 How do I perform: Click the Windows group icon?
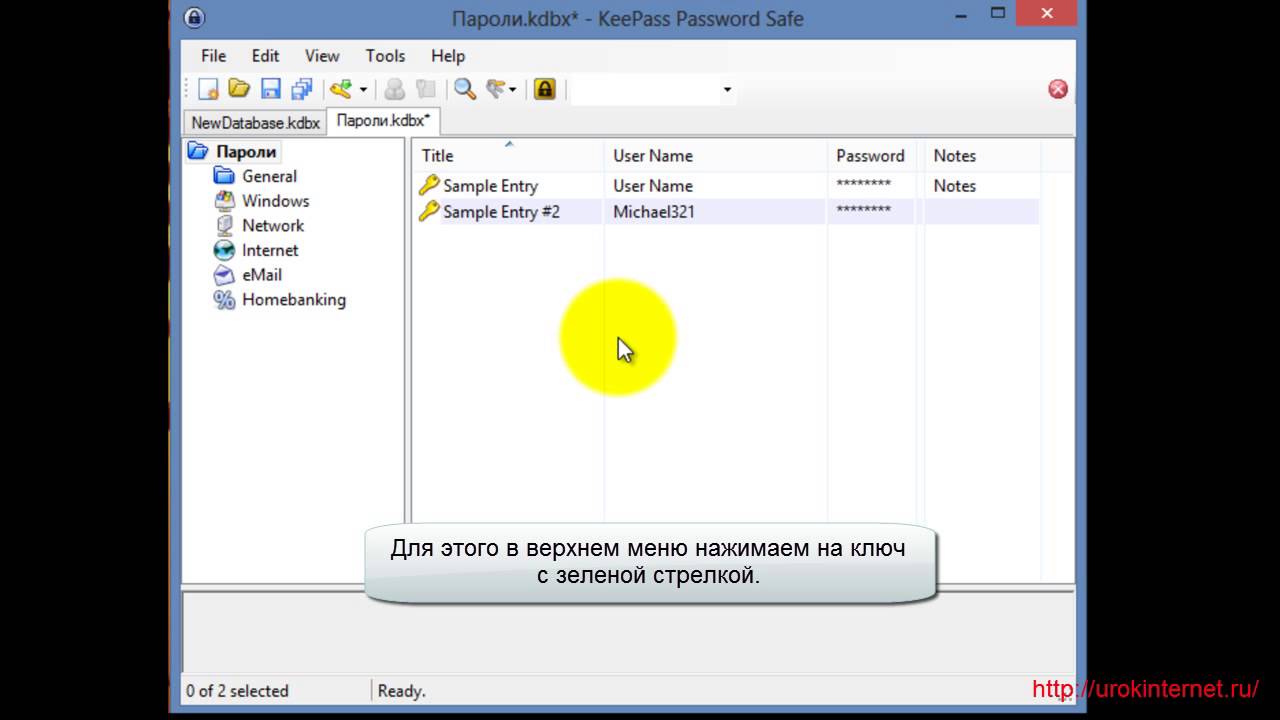(x=224, y=201)
